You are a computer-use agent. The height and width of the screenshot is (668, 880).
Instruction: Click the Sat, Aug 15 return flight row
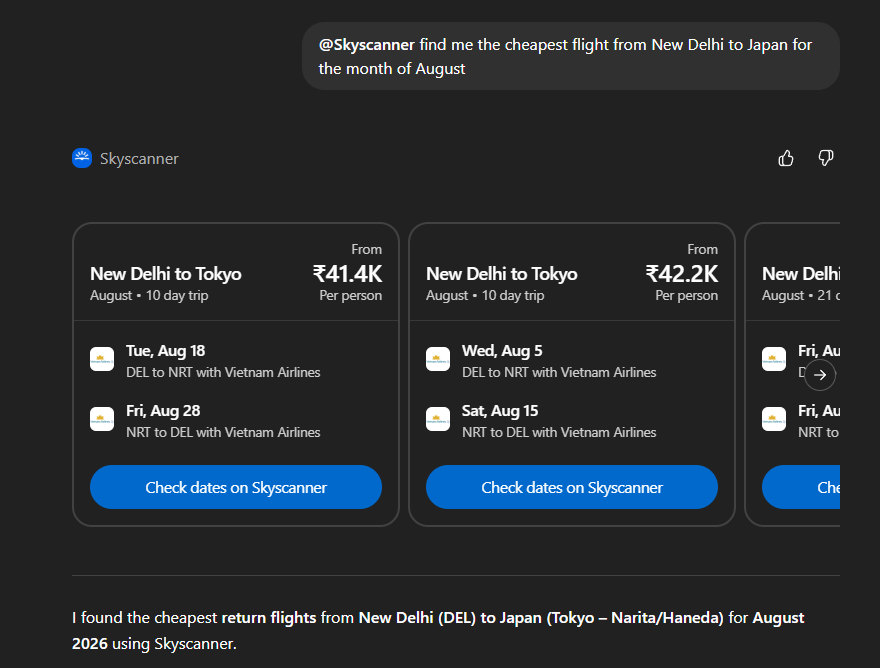559,421
